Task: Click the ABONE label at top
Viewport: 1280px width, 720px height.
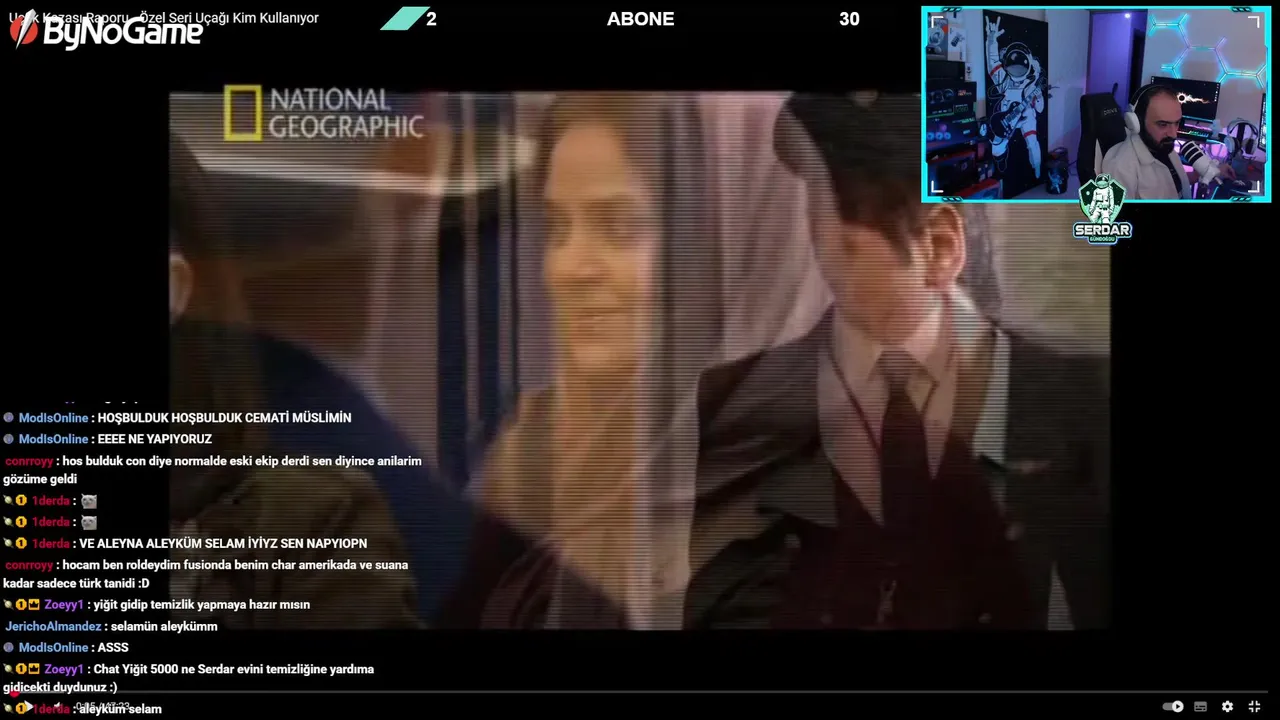Action: click(640, 19)
